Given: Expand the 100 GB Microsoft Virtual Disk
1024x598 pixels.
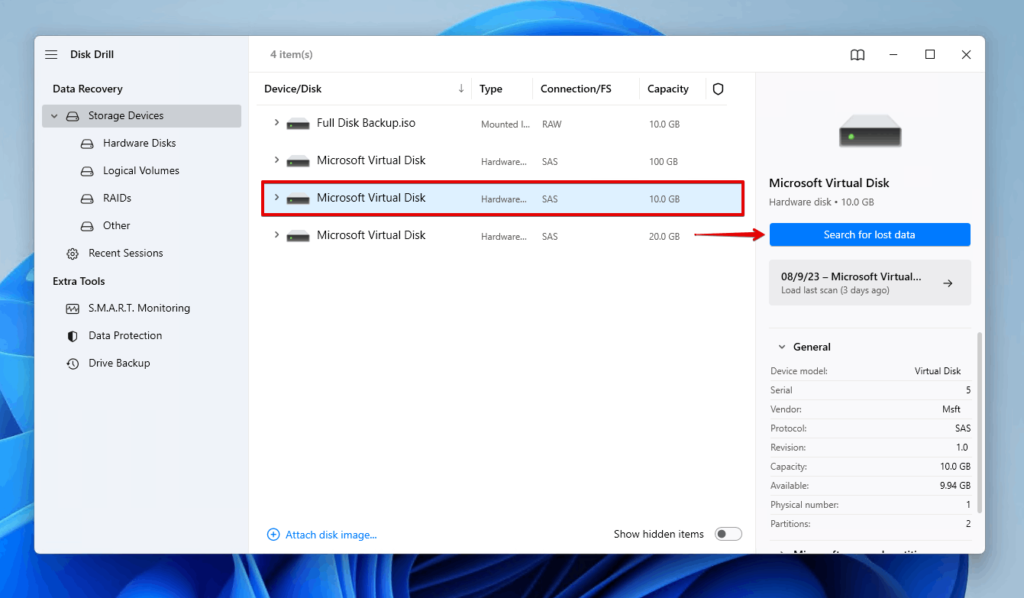Looking at the screenshot, I should pos(277,160).
